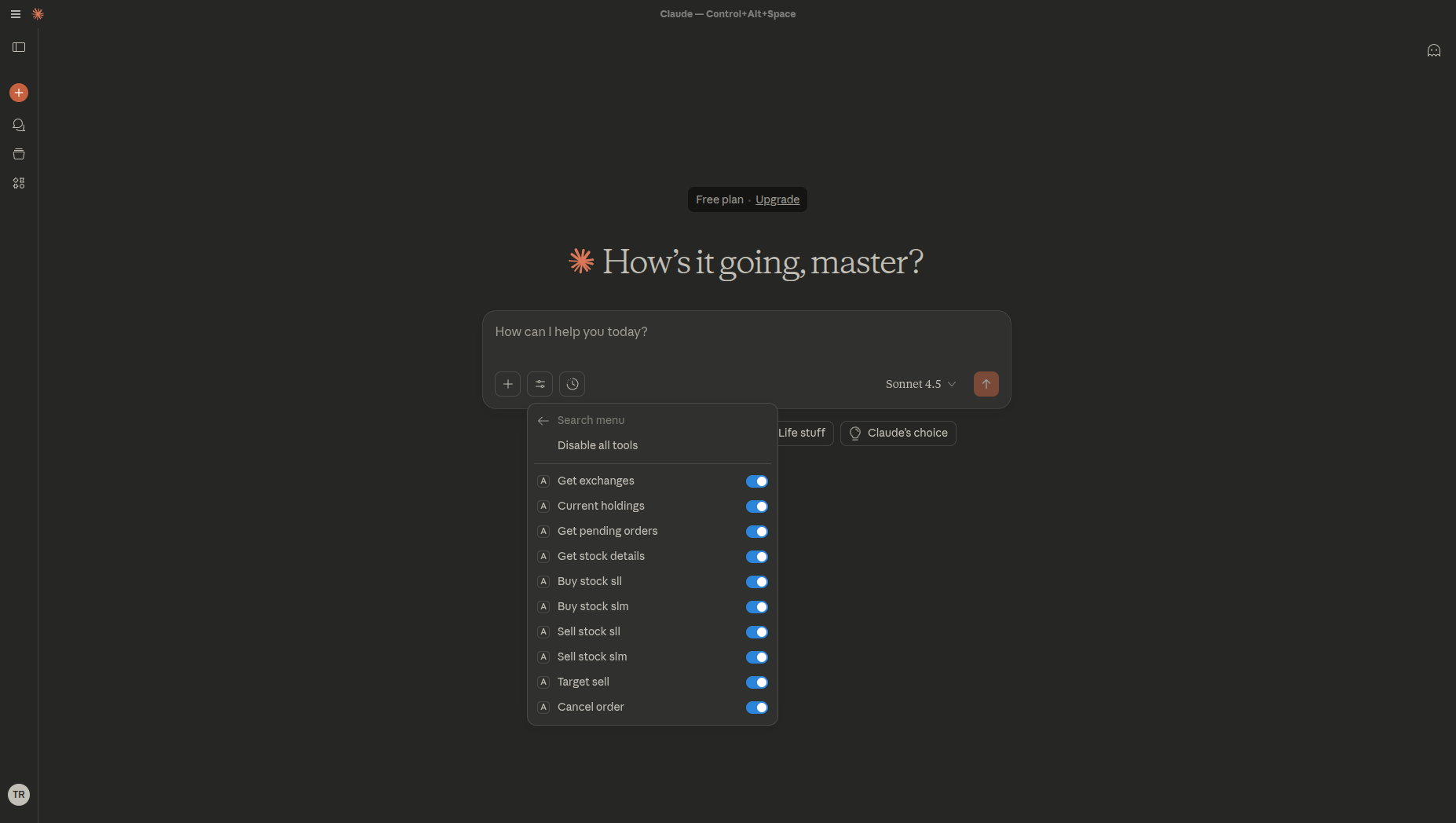
Task: Click the A icon beside Get pending orders
Action: 543,532
